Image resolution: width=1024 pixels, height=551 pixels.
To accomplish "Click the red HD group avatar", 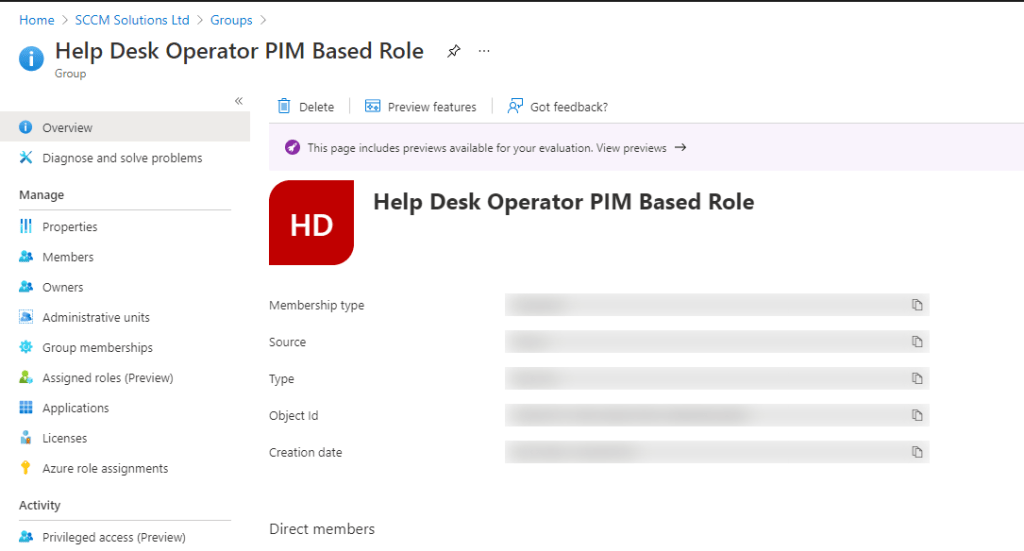I will 311,223.
